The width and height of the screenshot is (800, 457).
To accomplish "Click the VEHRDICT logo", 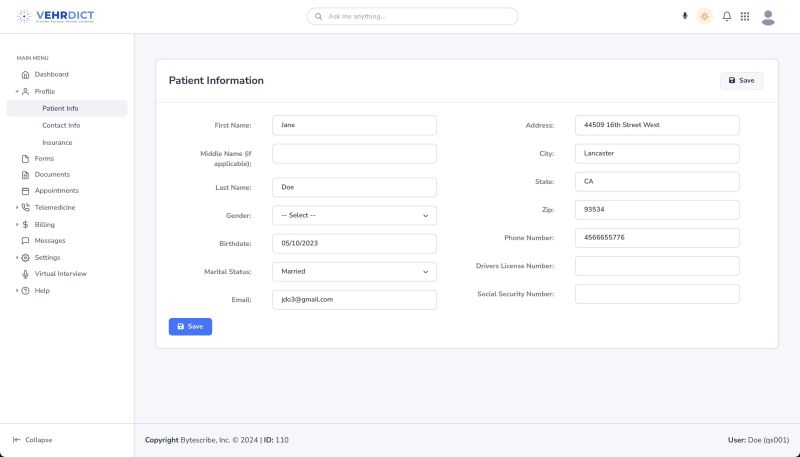I will (56, 16).
